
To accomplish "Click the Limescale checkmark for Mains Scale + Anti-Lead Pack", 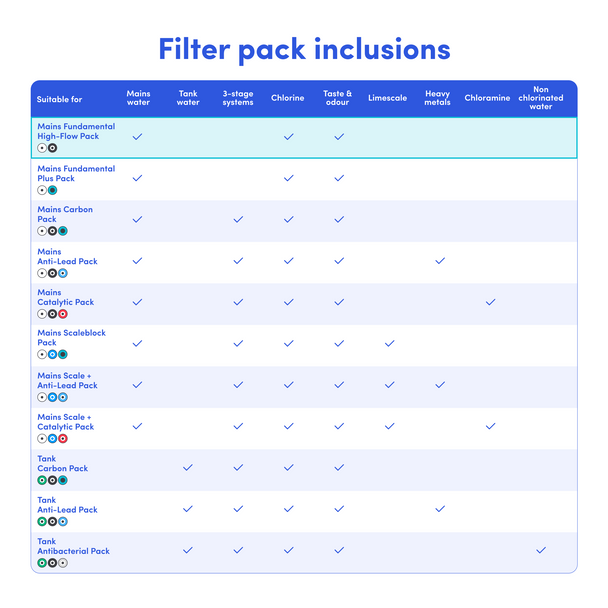I will [389, 385].
